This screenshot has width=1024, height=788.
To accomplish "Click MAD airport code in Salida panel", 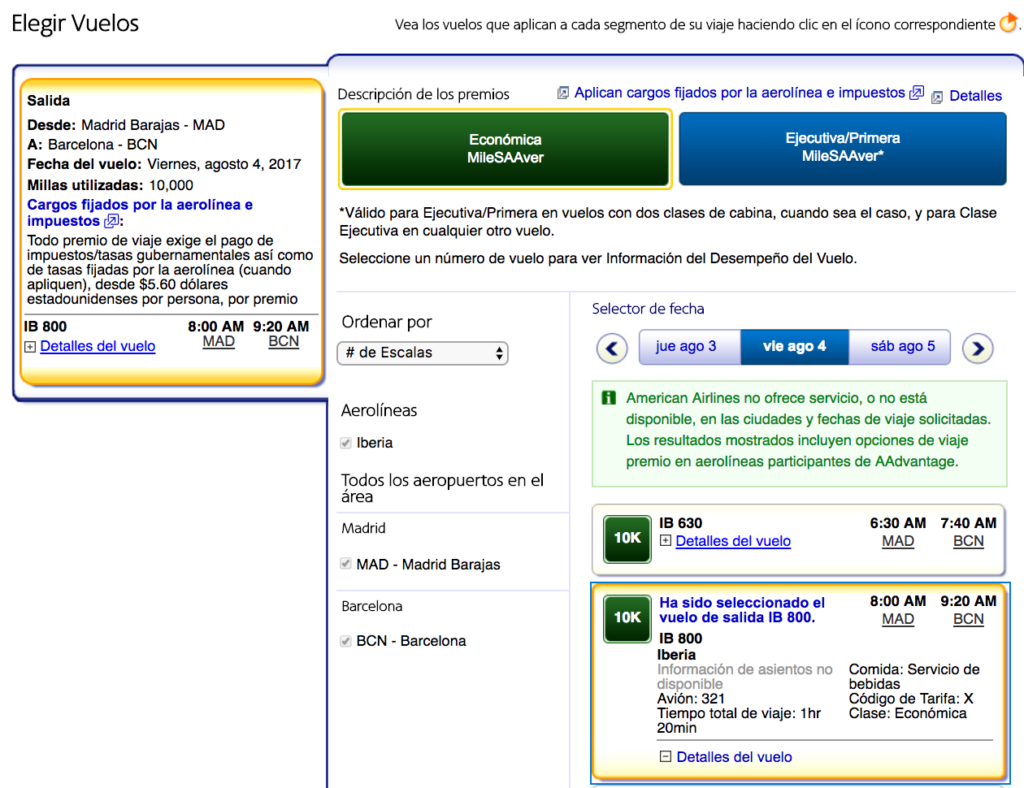I will pyautogui.click(x=218, y=341).
